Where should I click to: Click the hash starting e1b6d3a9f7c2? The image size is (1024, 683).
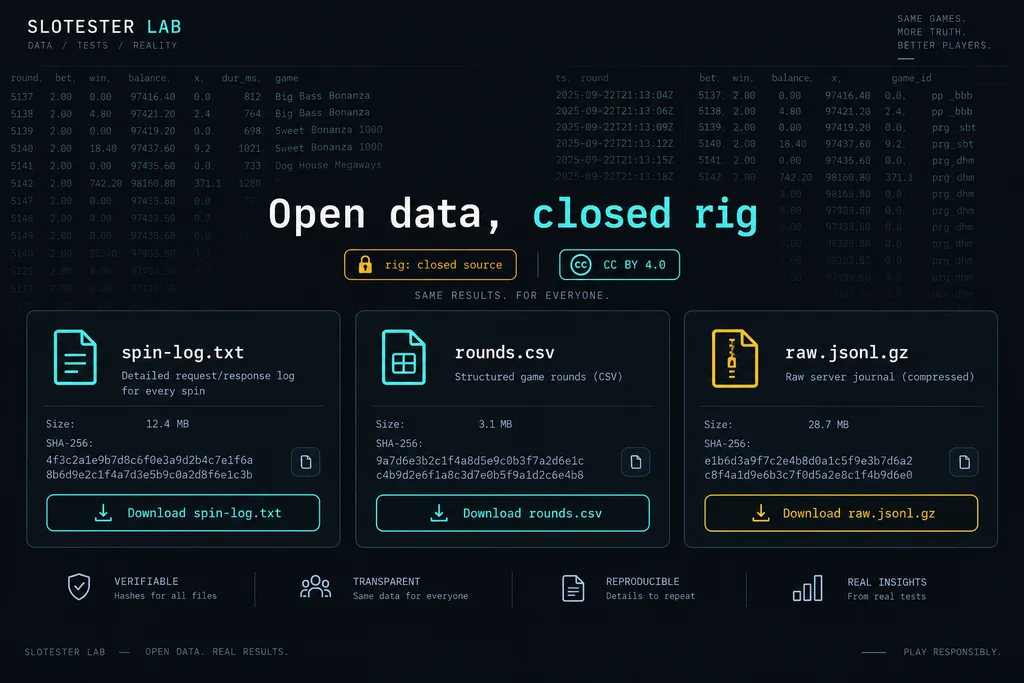[808, 468]
